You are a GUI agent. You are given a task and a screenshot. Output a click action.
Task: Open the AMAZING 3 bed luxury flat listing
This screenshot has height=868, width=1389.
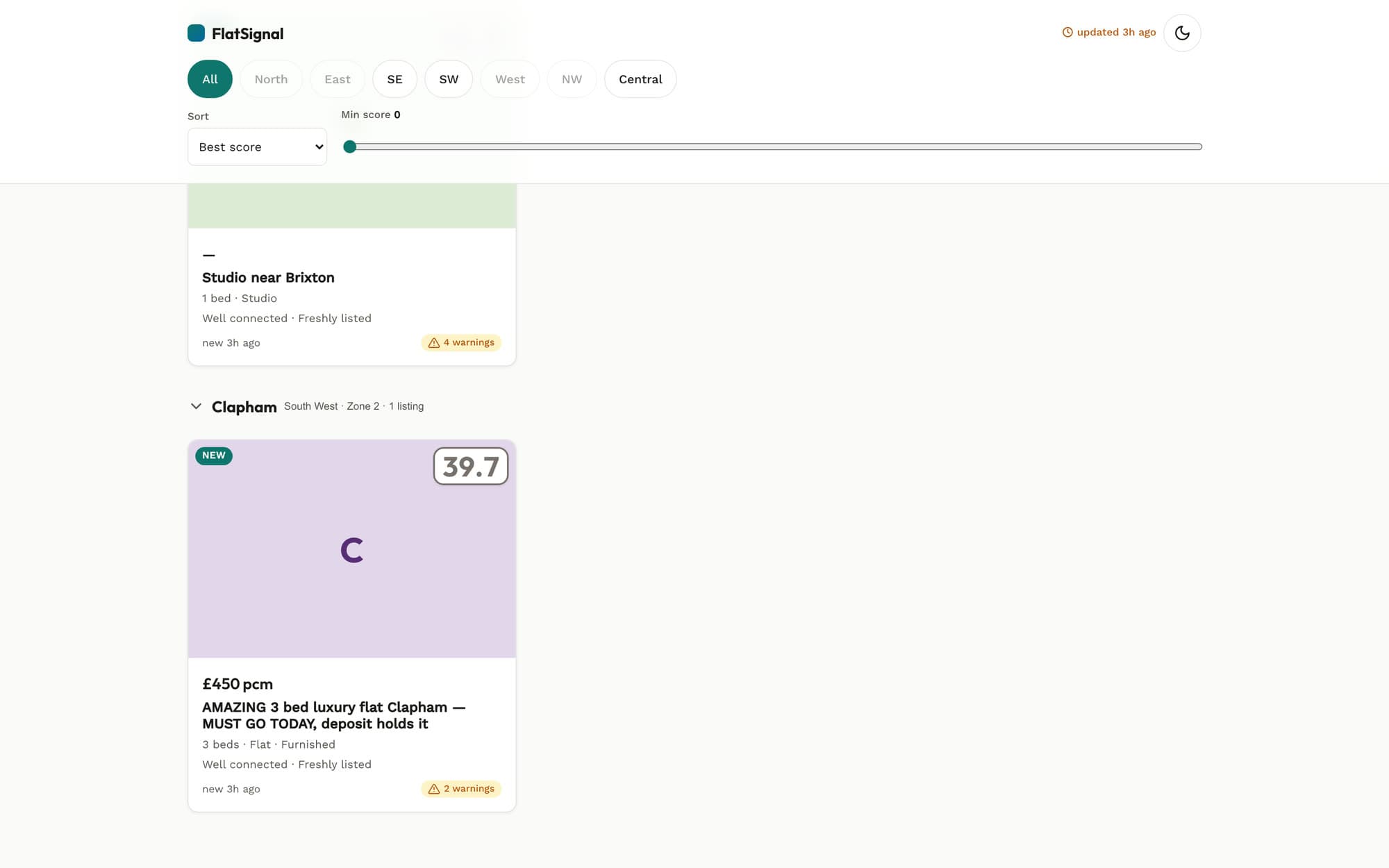coord(333,715)
